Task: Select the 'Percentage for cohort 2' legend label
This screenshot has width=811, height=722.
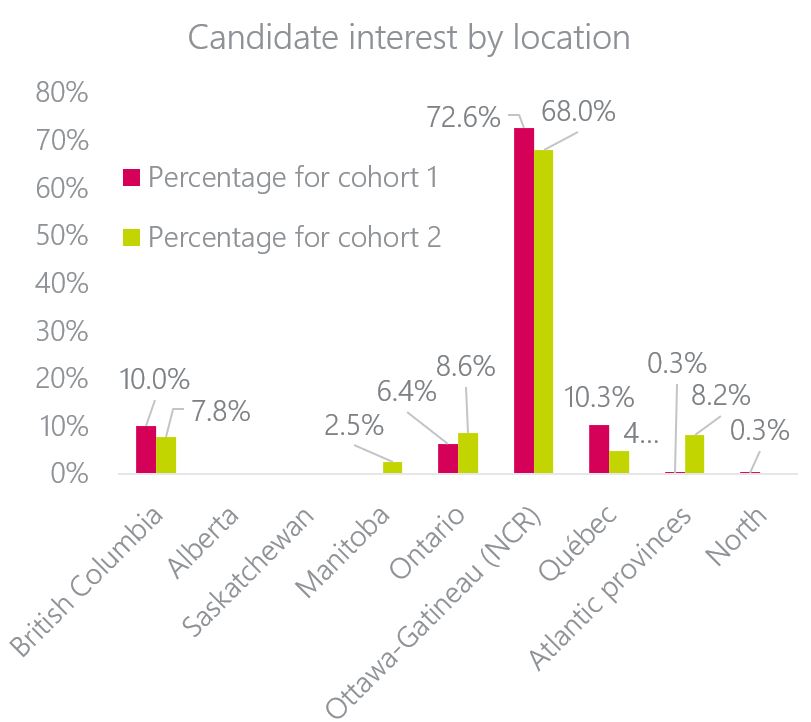Action: (295, 237)
